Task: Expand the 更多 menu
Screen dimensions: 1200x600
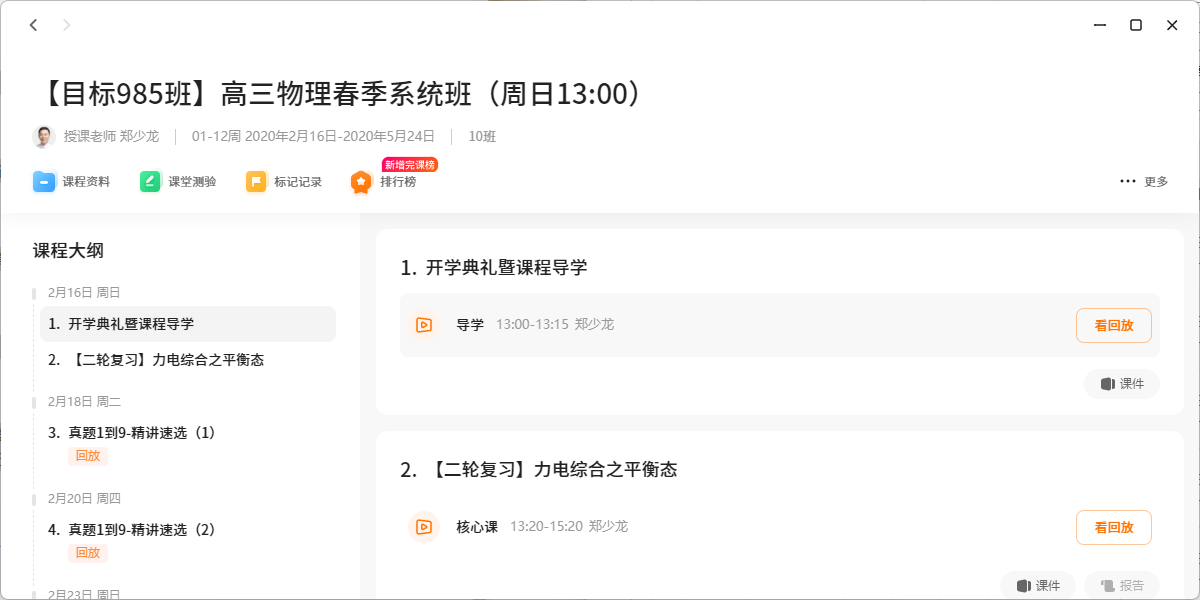Action: 1143,182
